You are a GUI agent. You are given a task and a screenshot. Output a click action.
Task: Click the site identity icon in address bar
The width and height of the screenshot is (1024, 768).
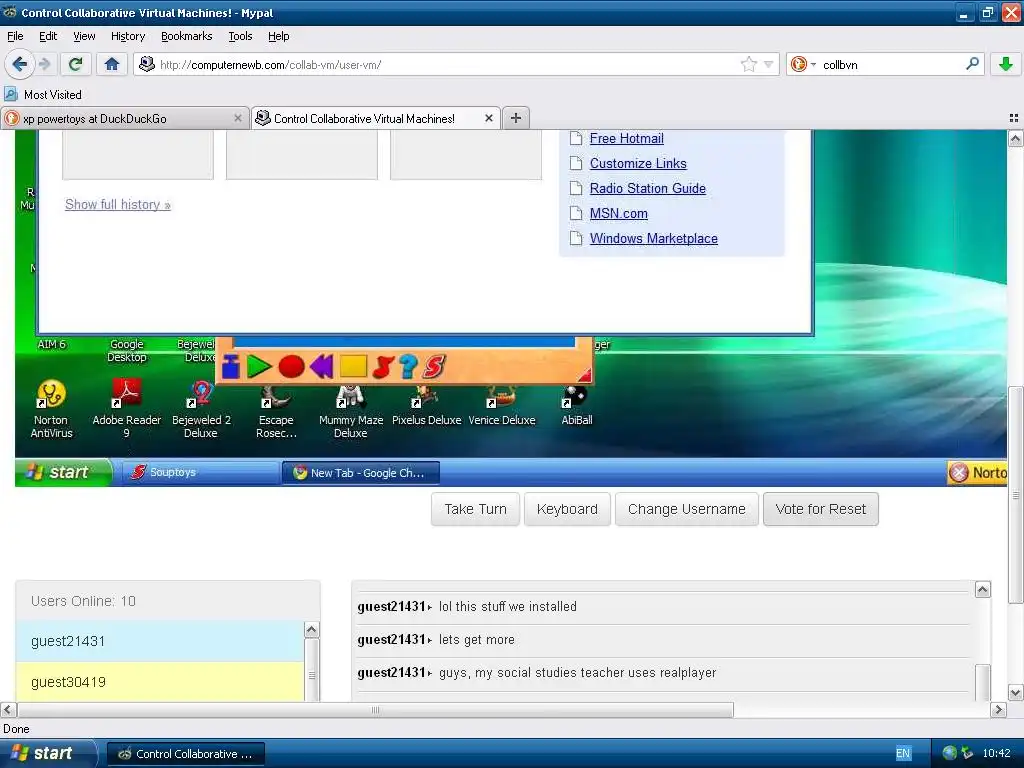click(x=147, y=64)
